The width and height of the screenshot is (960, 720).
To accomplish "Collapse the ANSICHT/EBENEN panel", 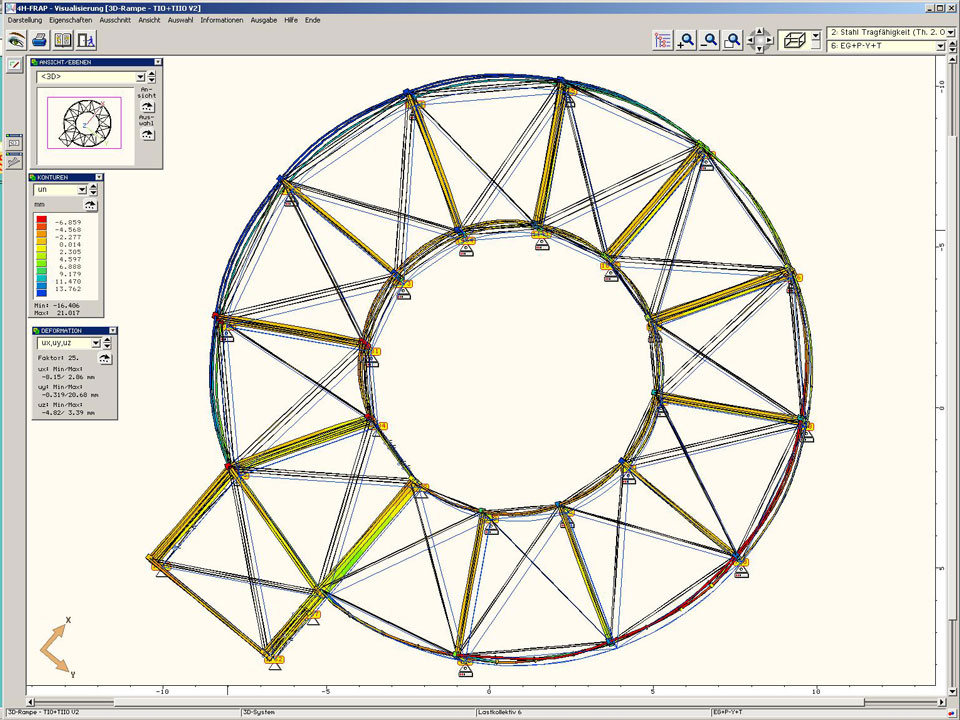I will [157, 62].
